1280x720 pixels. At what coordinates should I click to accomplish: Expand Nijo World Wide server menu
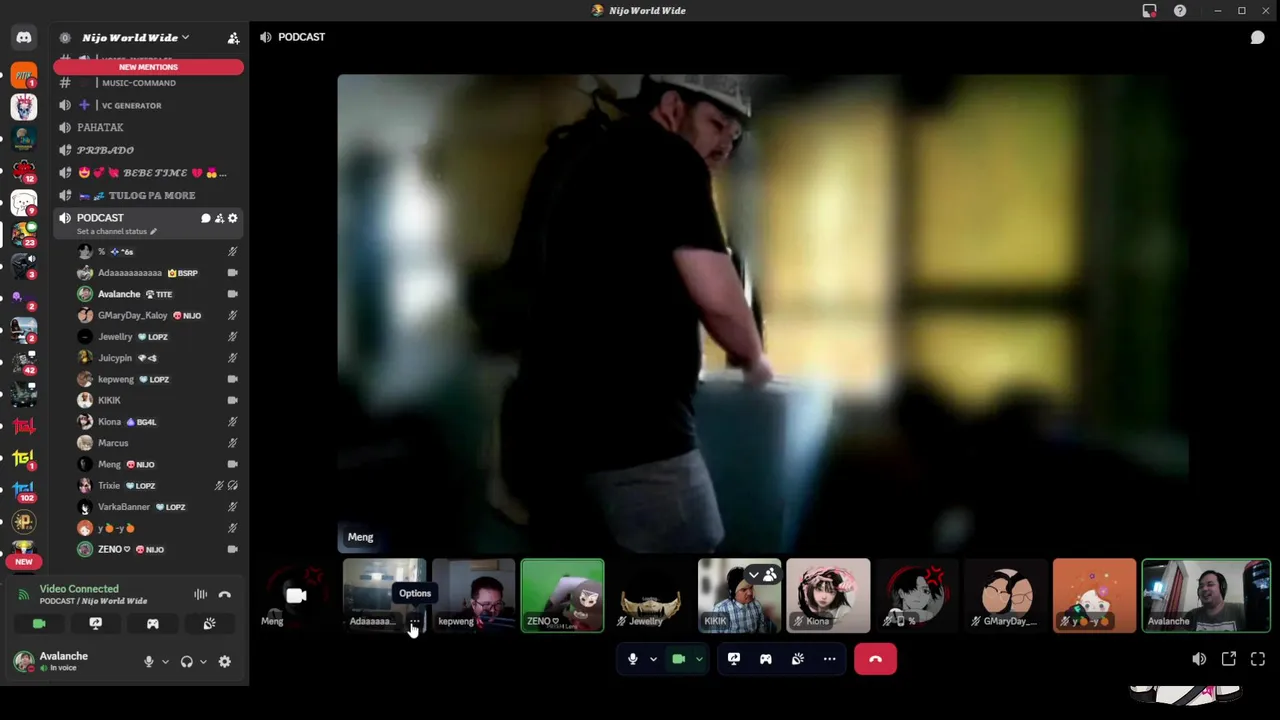(136, 38)
